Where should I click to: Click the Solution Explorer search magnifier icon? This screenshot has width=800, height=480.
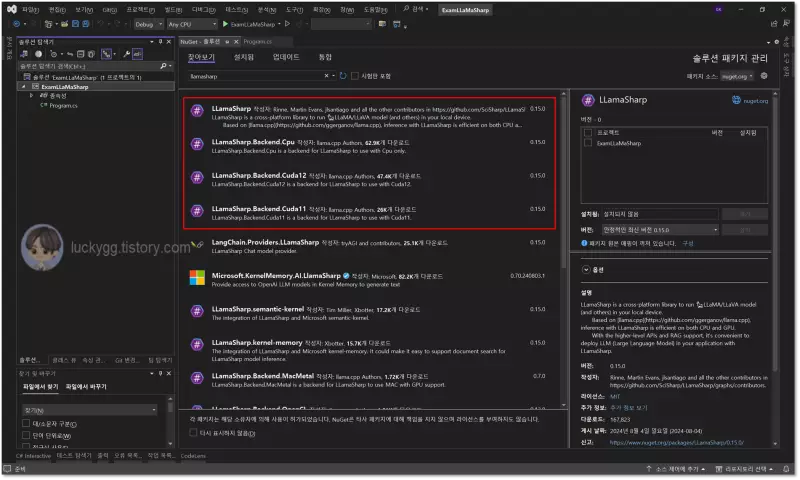(x=163, y=66)
